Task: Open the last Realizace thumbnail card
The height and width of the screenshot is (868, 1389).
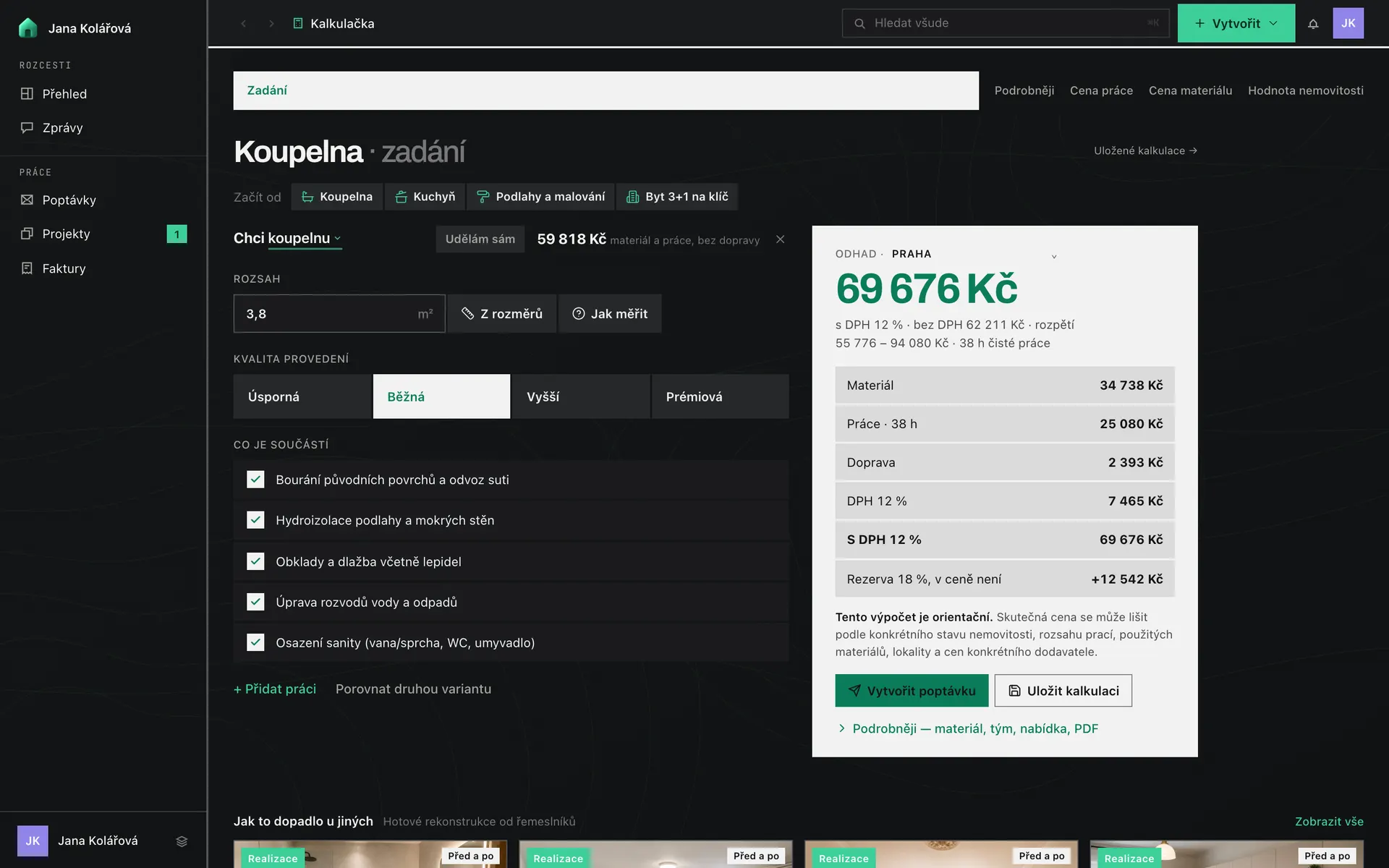Action: [1227, 854]
